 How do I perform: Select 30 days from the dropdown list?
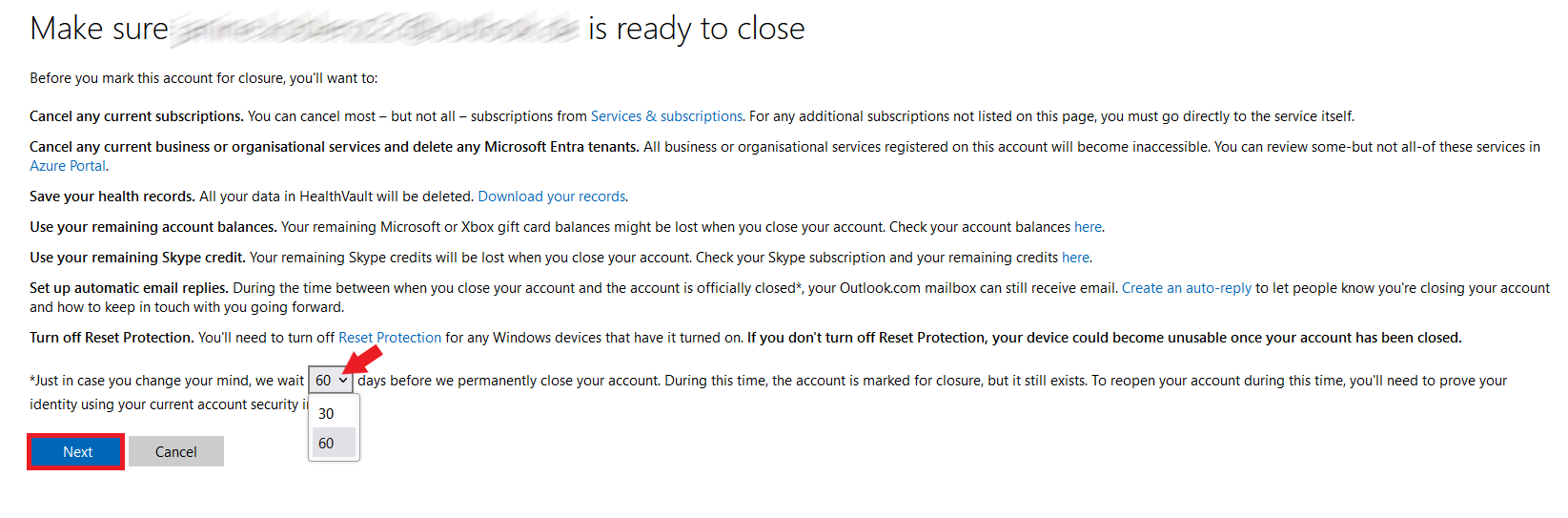tap(327, 414)
